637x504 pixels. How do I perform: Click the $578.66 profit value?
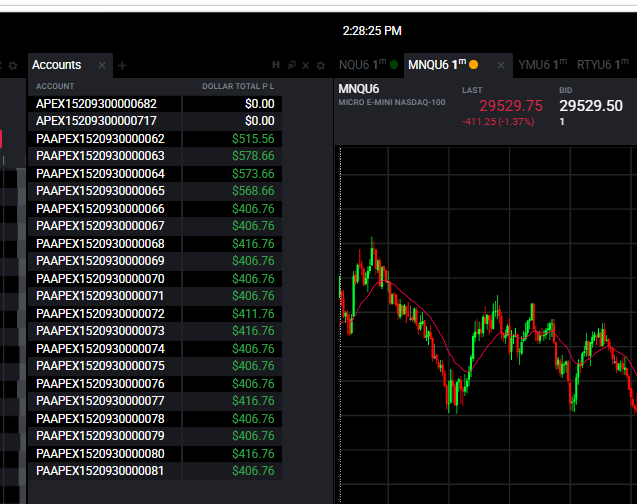[253, 156]
